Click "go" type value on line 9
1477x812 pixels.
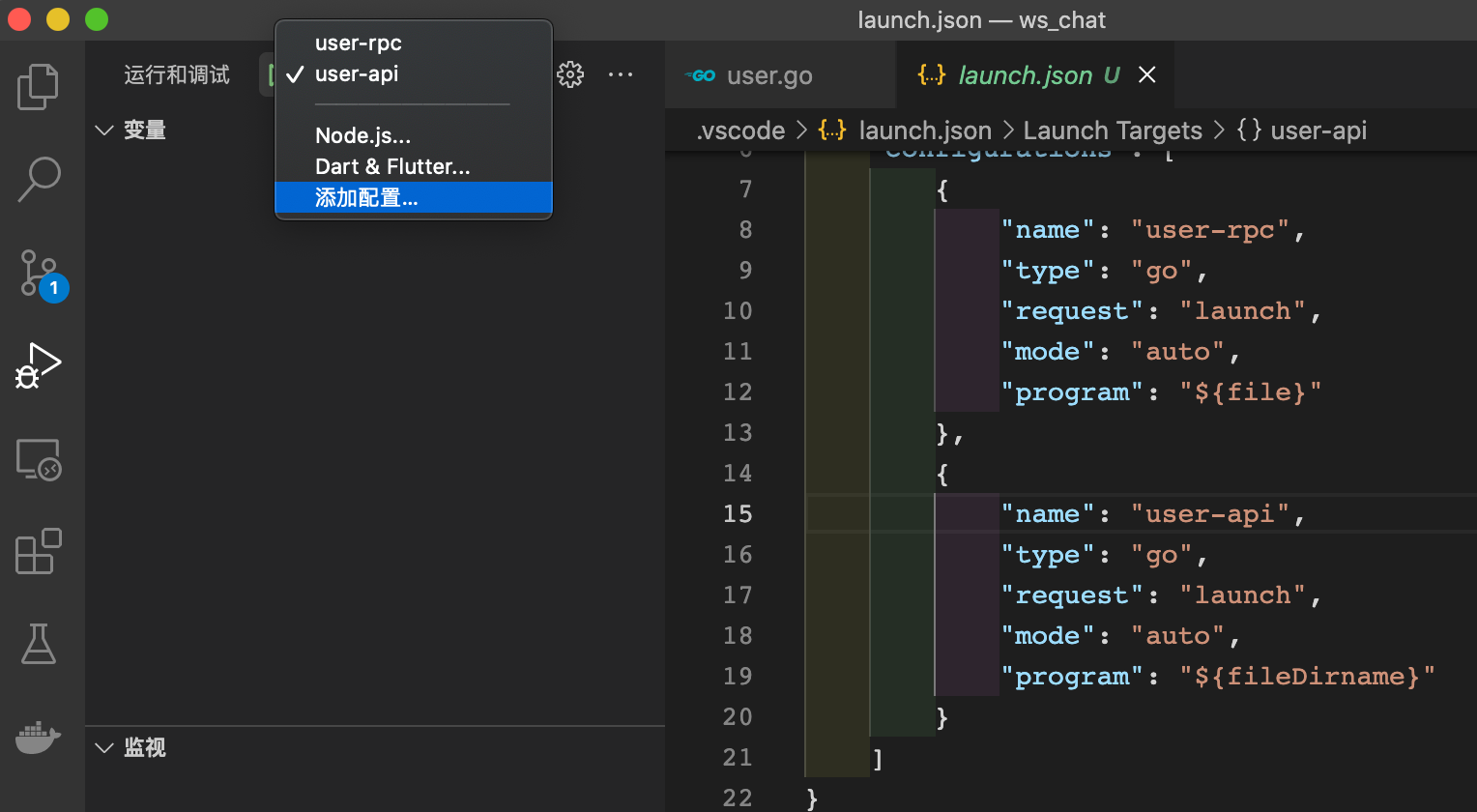point(1162,271)
